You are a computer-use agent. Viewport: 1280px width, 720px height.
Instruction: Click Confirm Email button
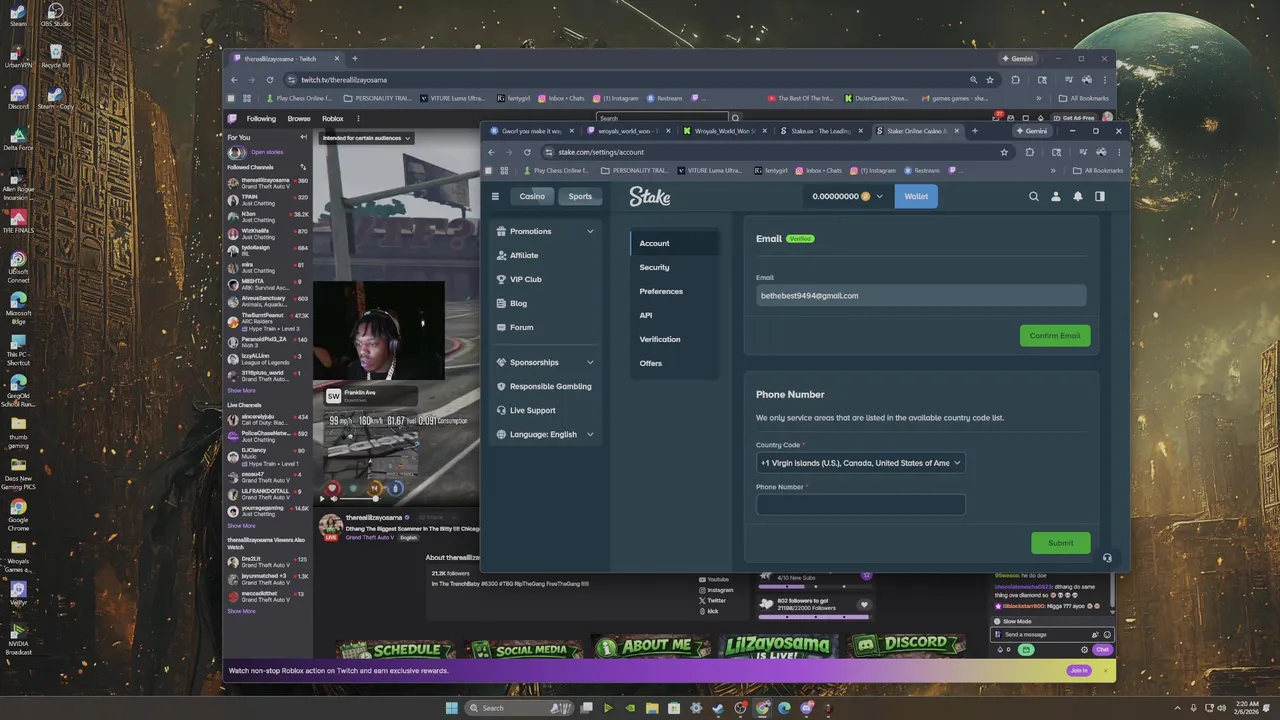point(1055,335)
